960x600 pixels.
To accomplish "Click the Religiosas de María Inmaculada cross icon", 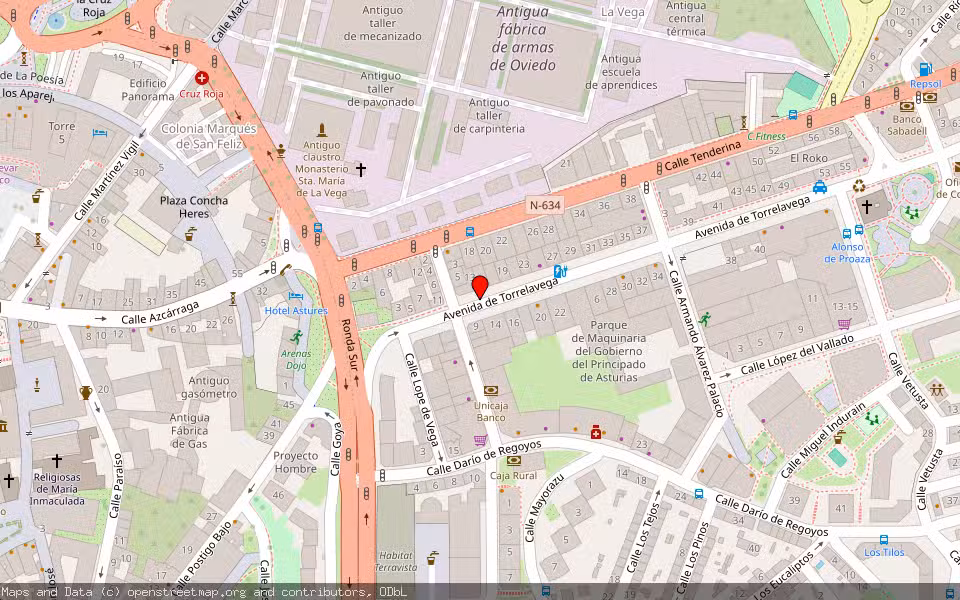I will [x=56, y=459].
